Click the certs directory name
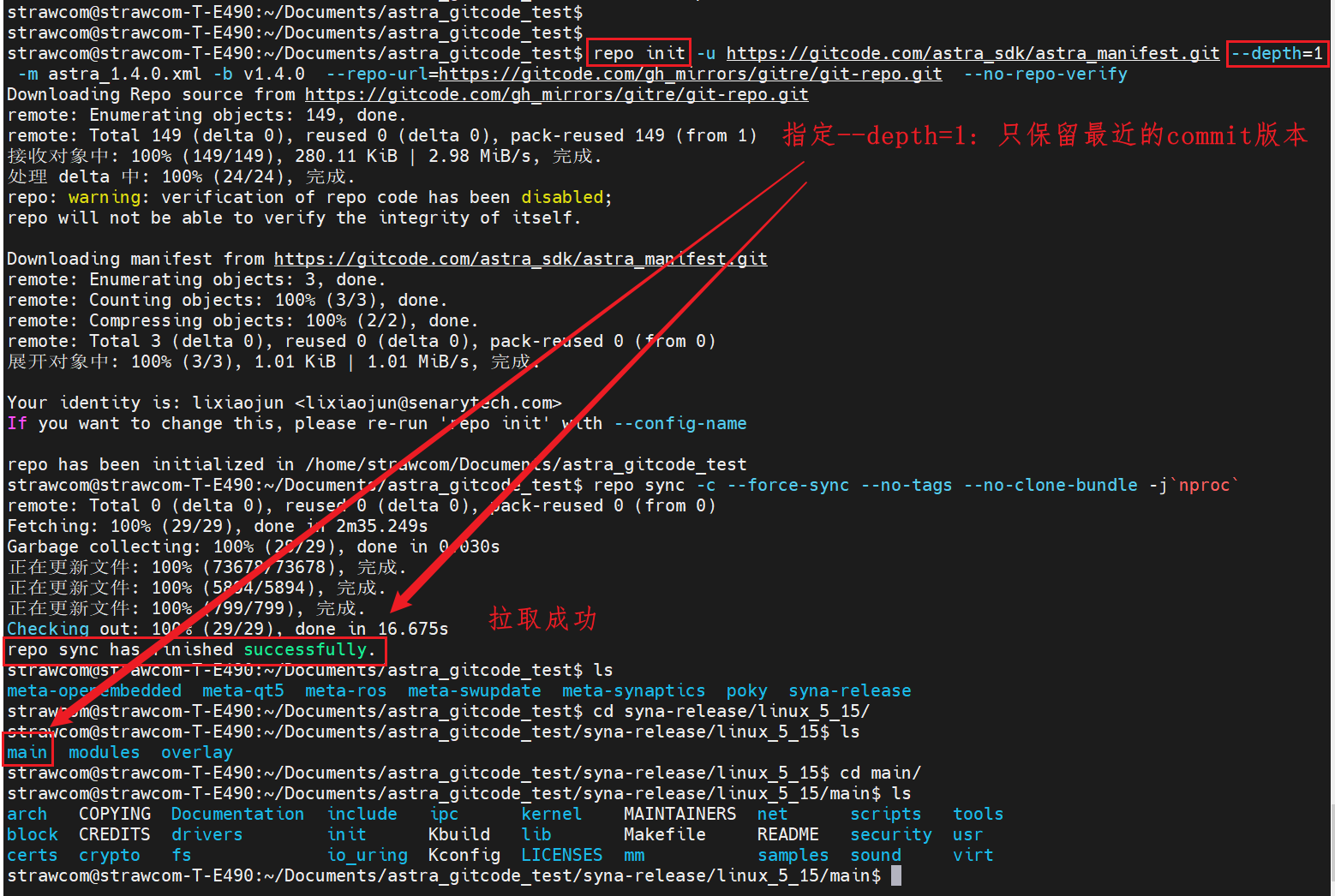Image resolution: width=1335 pixels, height=896 pixels. click(x=33, y=855)
